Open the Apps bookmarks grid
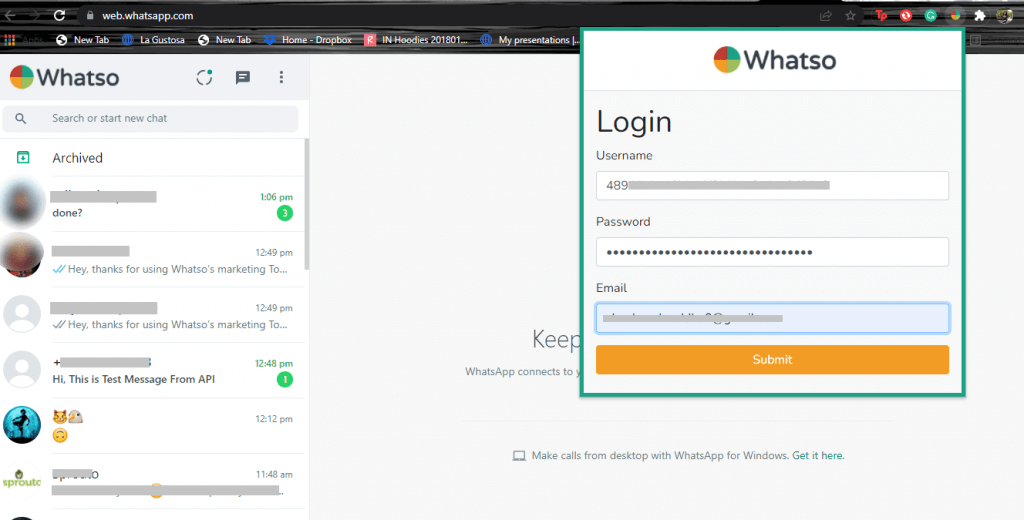Image resolution: width=1024 pixels, height=520 pixels. pyautogui.click(x=24, y=40)
